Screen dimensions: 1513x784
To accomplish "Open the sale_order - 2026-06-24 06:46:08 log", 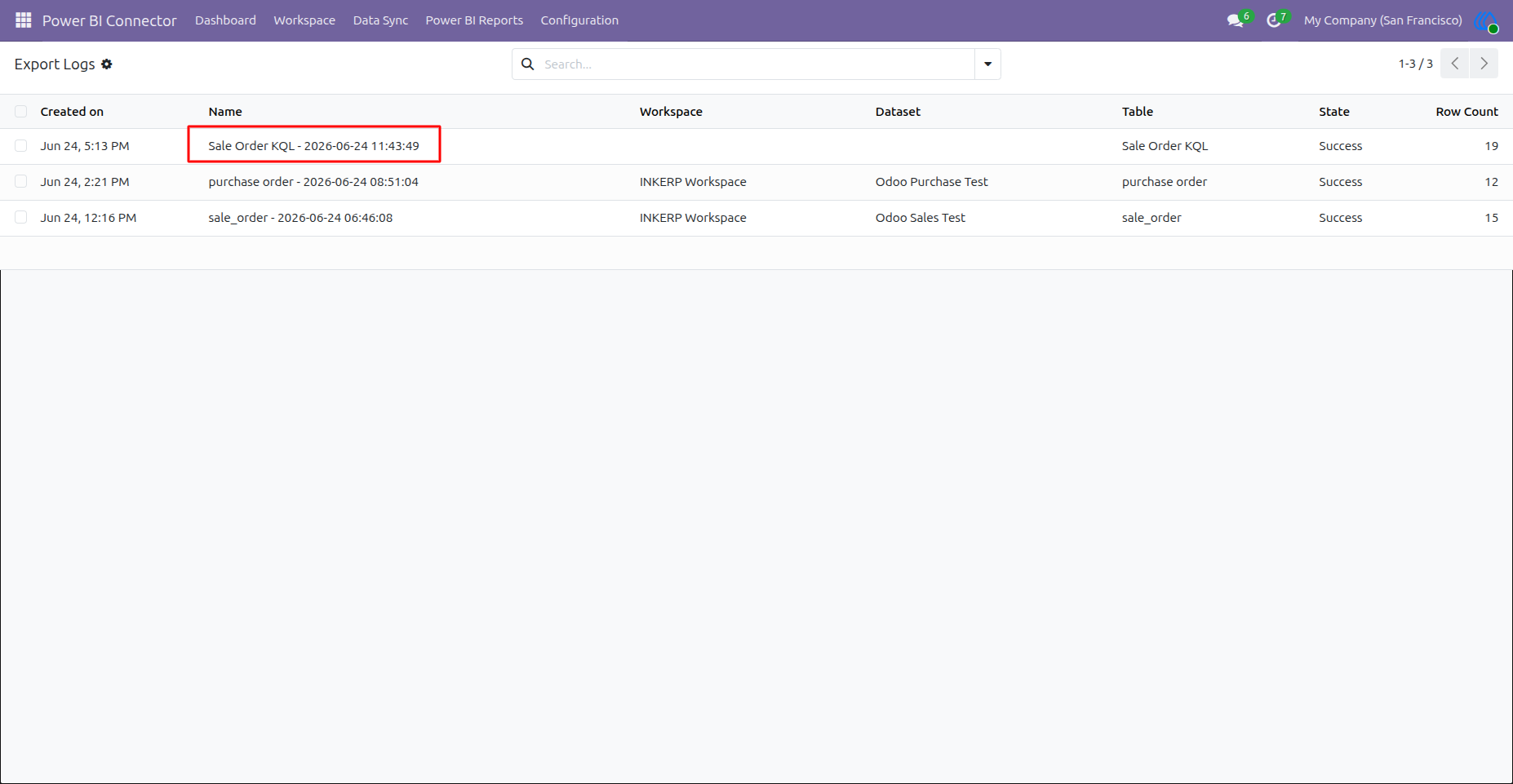I will (300, 218).
